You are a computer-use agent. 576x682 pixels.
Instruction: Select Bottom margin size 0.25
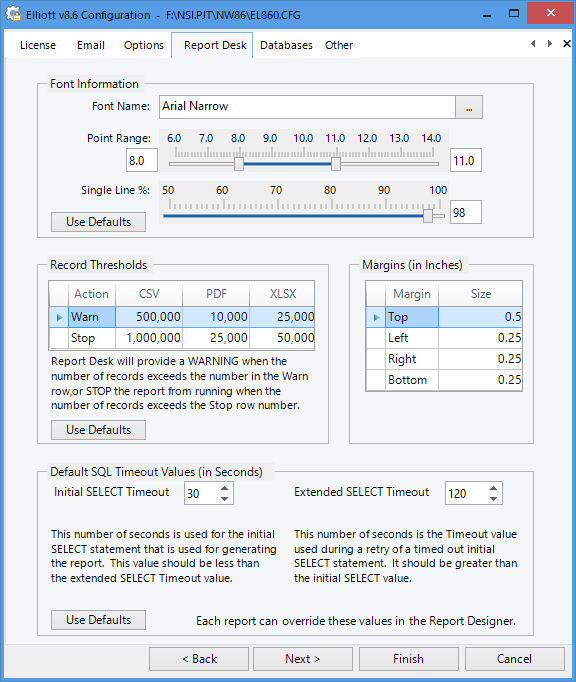pyautogui.click(x=480, y=380)
